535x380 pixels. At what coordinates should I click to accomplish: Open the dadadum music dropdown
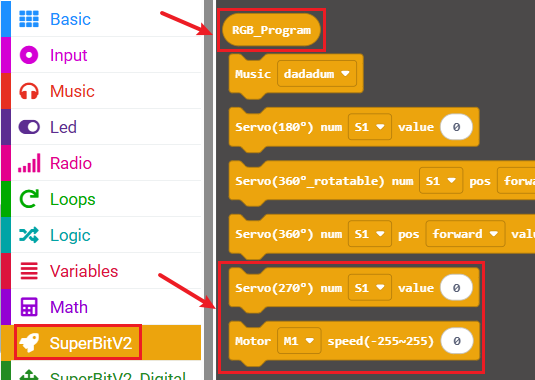click(317, 74)
